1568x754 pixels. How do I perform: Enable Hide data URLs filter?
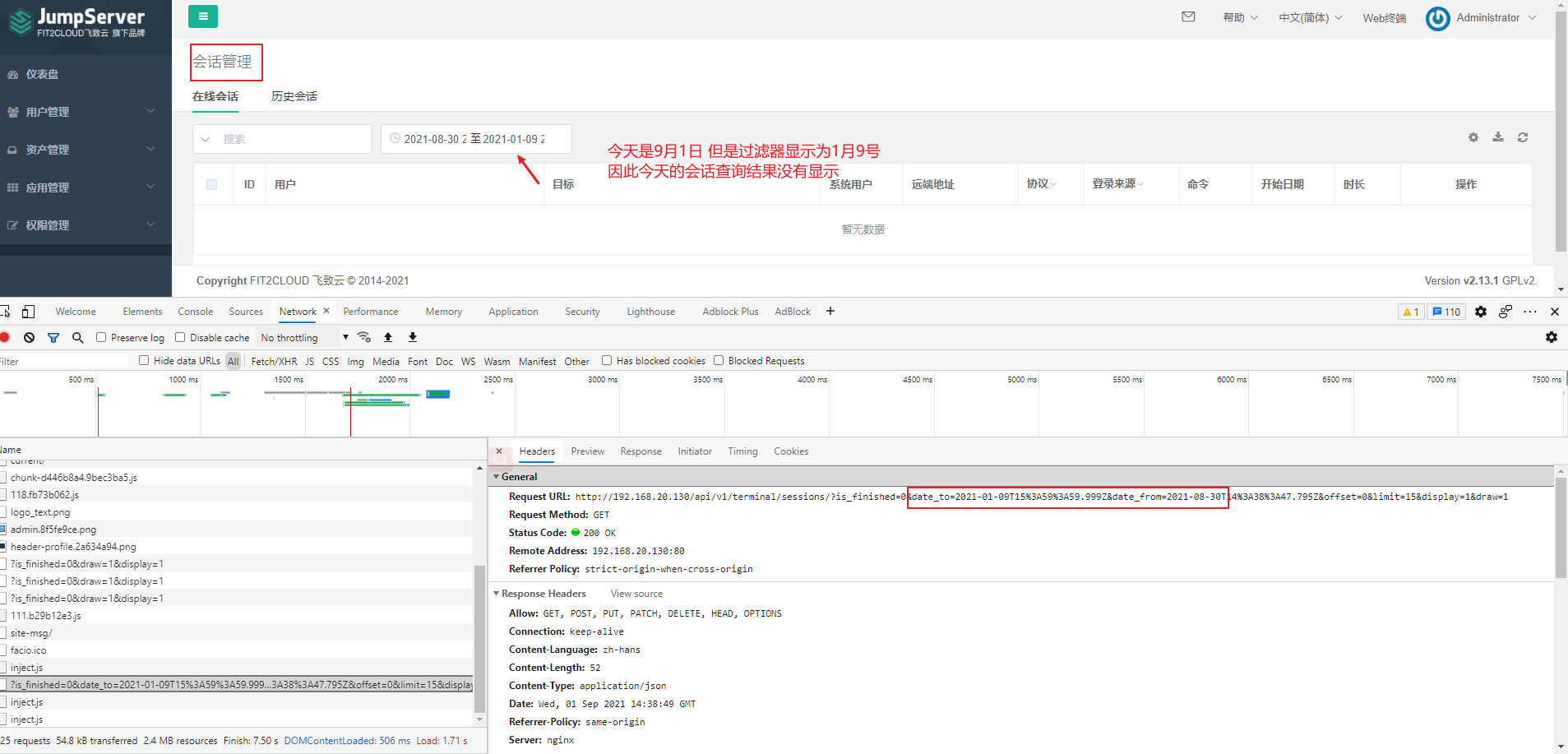pyautogui.click(x=143, y=360)
